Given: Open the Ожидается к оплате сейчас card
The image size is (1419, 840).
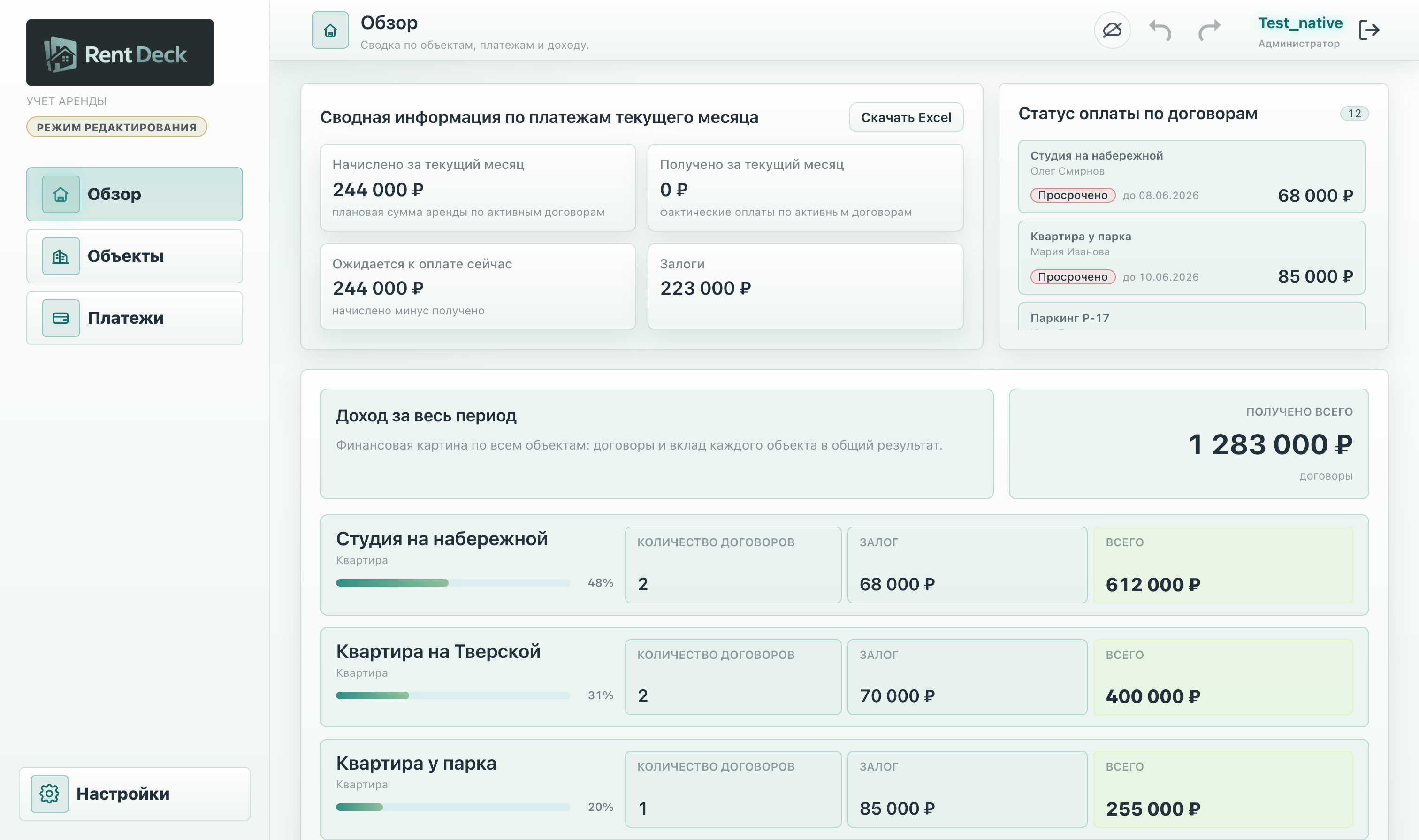Looking at the screenshot, I should (478, 287).
